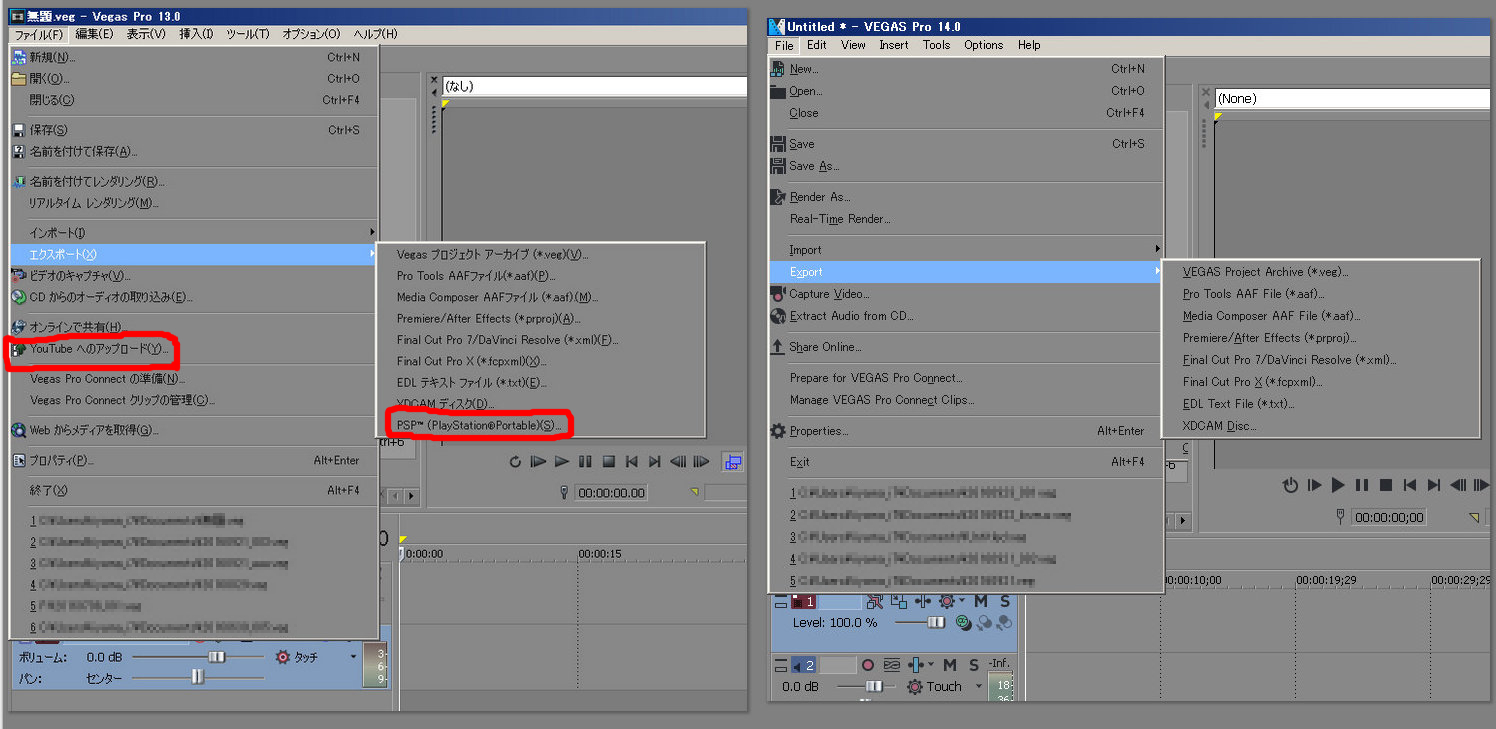Click the 00:00:00.00 timecode field in Vegas 13
The height and width of the screenshot is (729, 1496).
click(x=611, y=493)
